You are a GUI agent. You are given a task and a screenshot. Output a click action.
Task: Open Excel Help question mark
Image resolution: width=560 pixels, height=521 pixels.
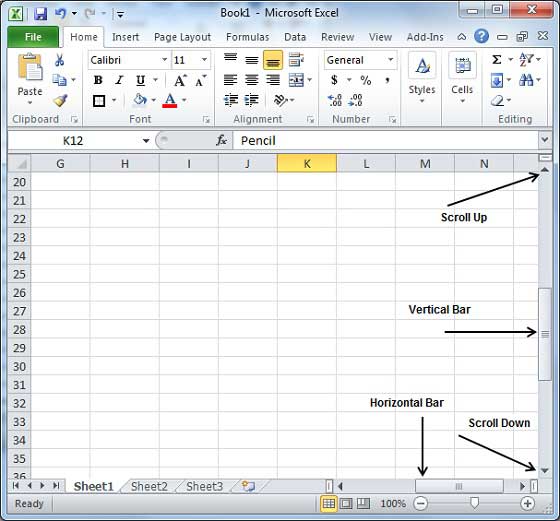point(481,36)
